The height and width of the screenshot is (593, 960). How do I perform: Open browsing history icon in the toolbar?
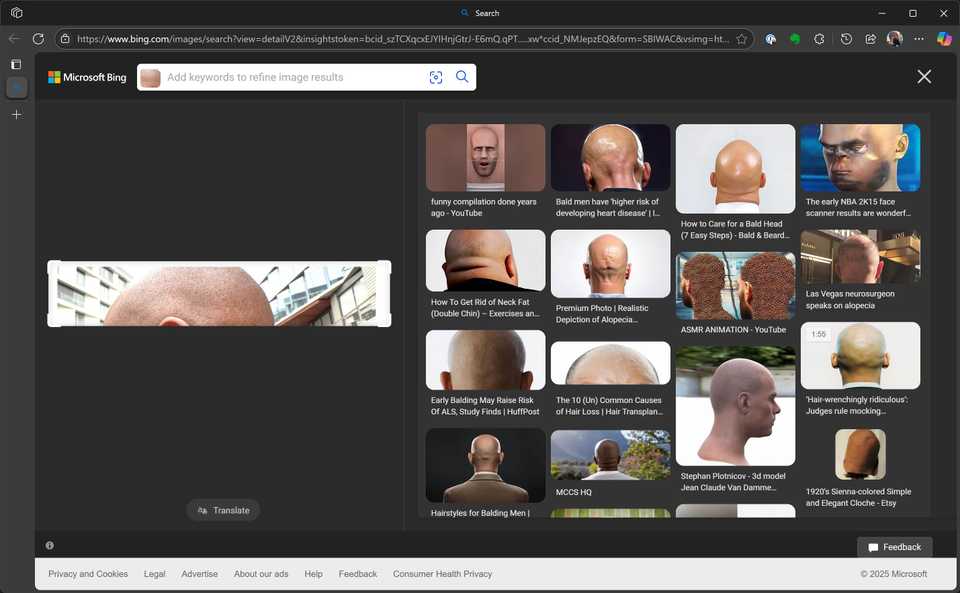pos(845,38)
